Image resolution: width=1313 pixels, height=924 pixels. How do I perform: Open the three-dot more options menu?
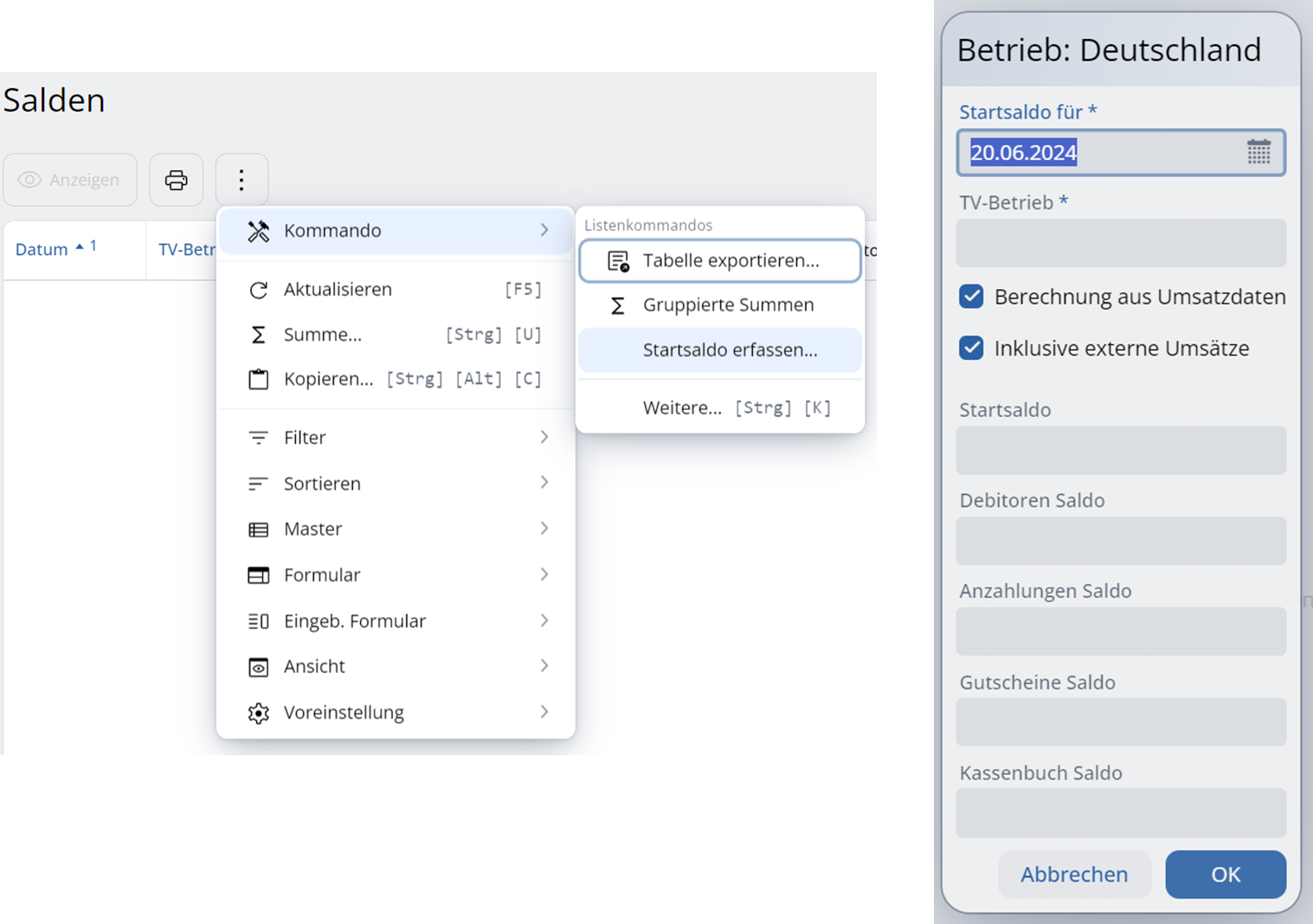click(x=241, y=180)
